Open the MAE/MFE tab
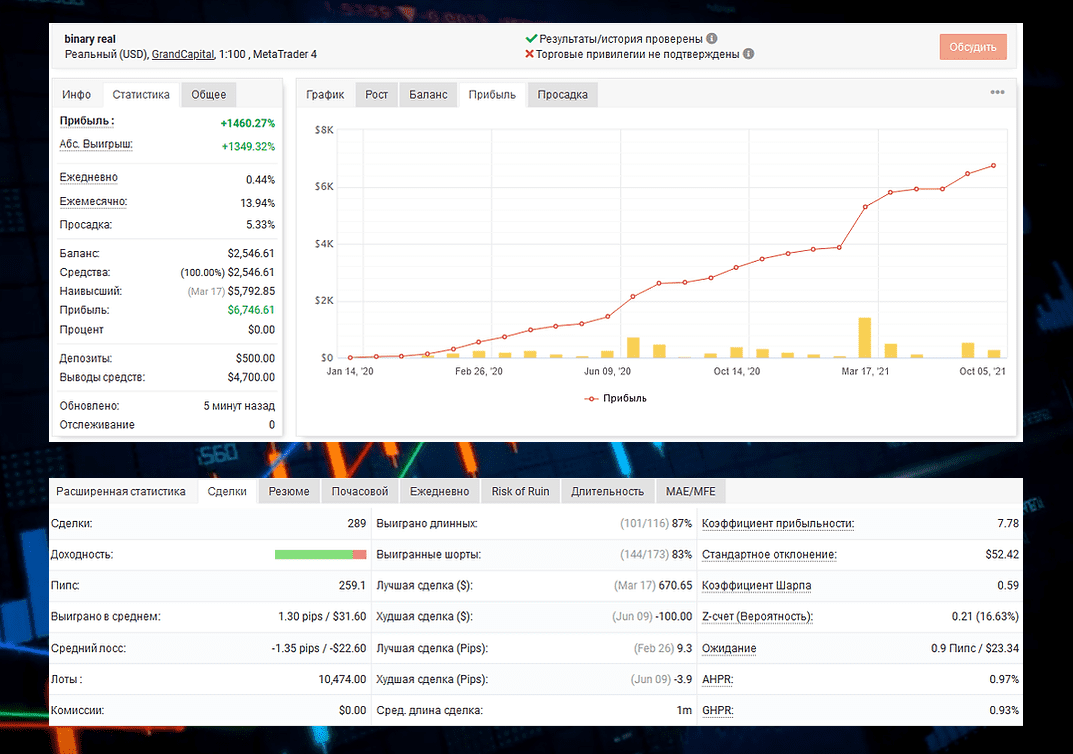 (690, 491)
